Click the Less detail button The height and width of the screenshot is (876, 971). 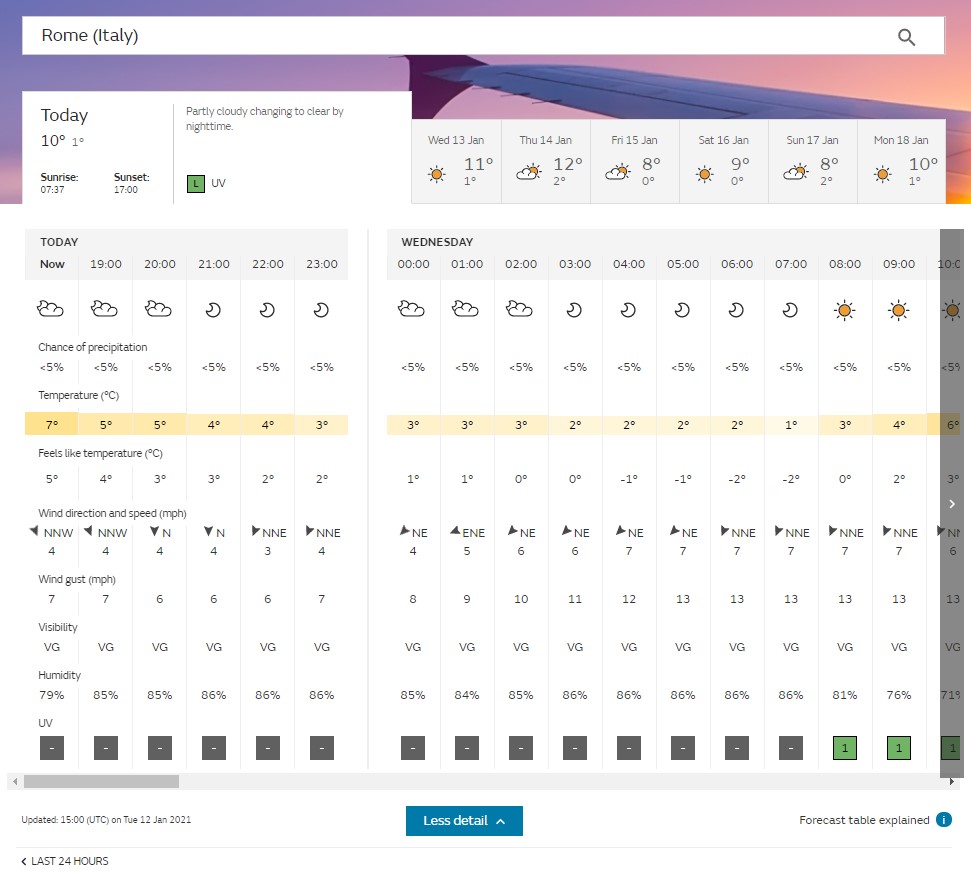pos(464,820)
